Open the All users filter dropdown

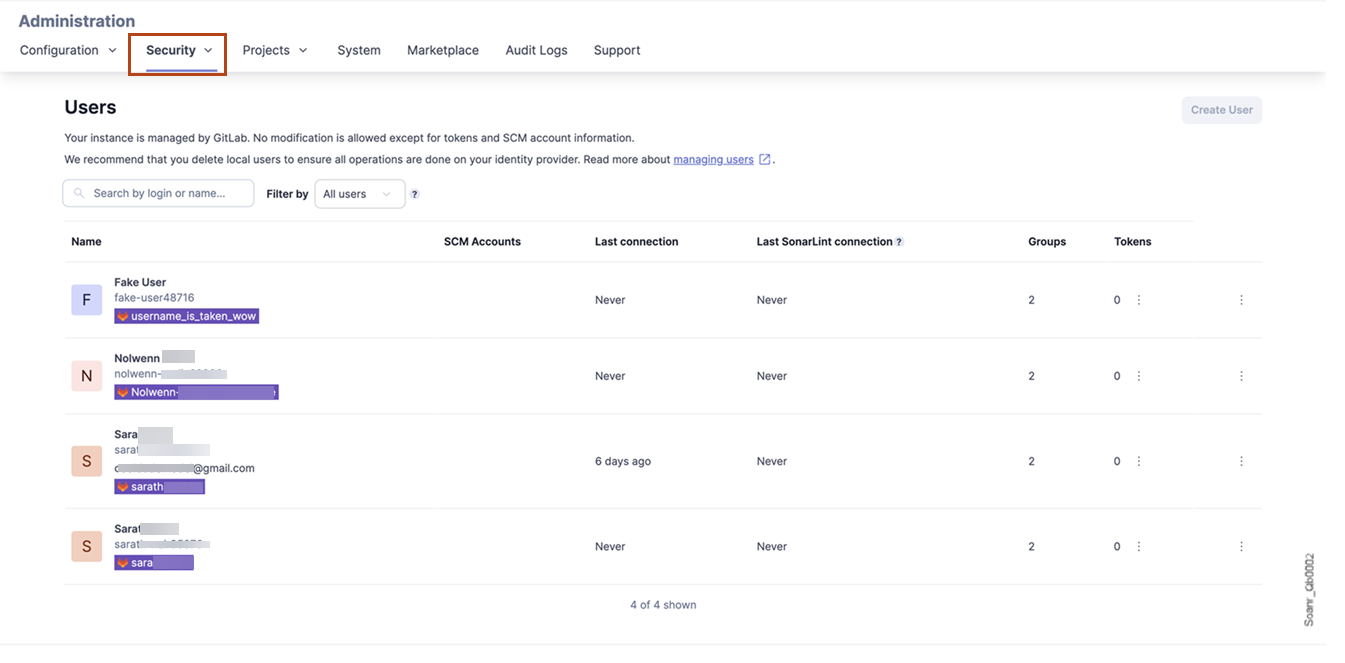(359, 194)
